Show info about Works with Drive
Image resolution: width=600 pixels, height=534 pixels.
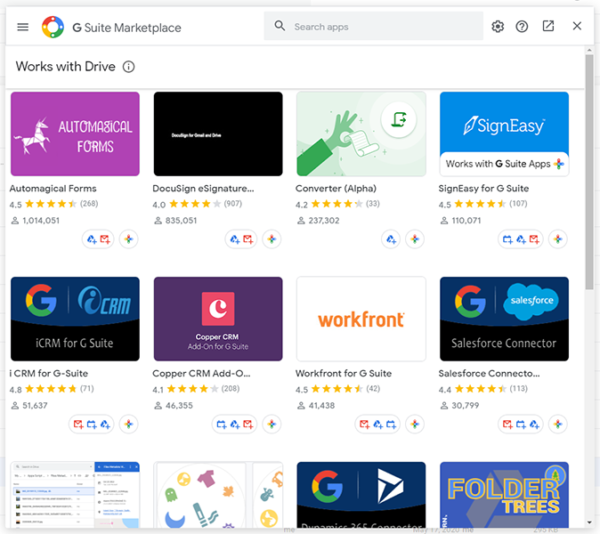point(129,67)
